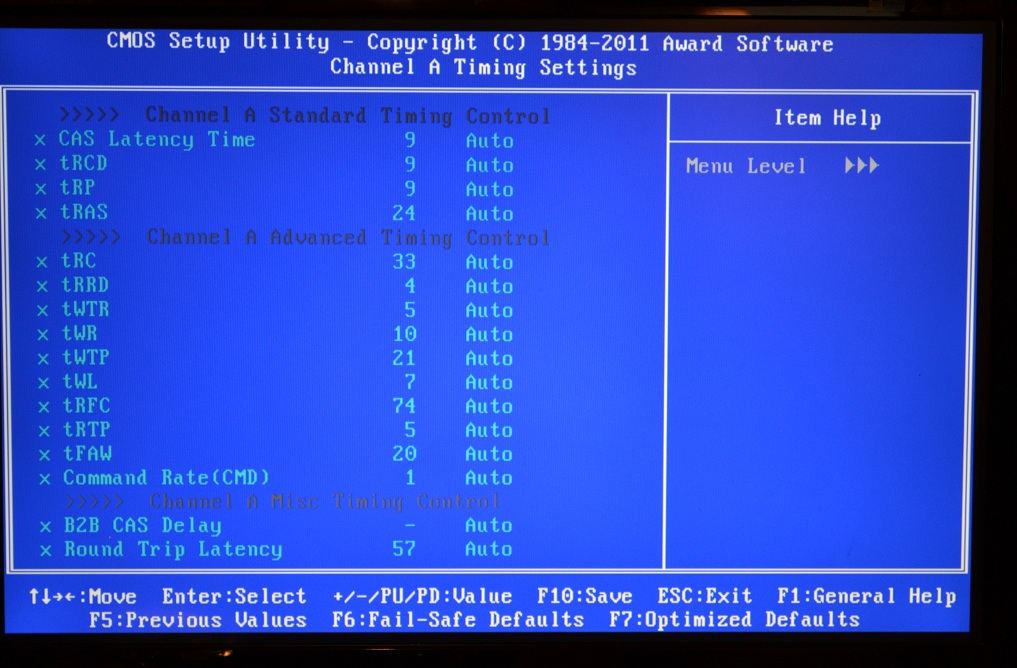This screenshot has height=668, width=1017.
Task: Open Auto value for tRP
Action: point(490,189)
